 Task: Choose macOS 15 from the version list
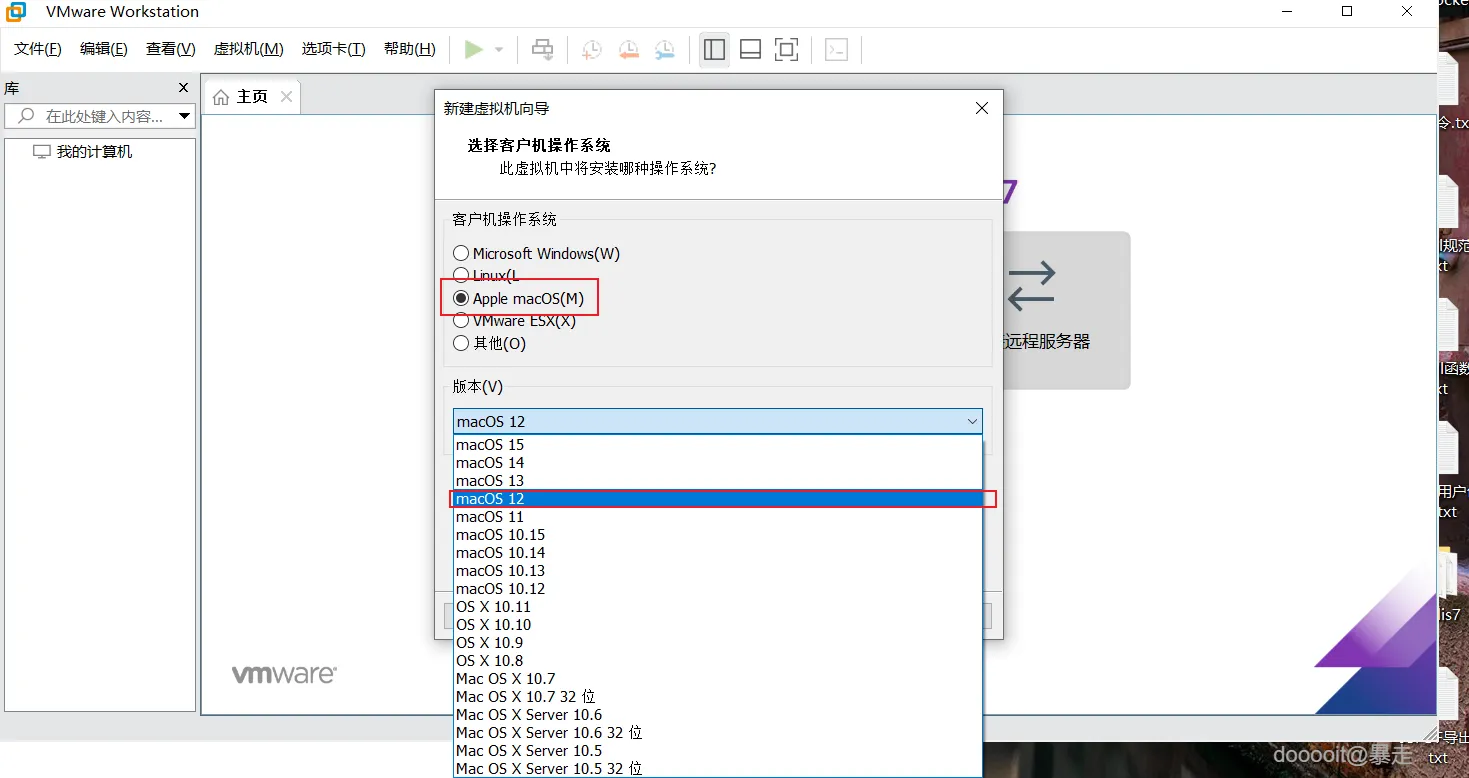point(718,445)
